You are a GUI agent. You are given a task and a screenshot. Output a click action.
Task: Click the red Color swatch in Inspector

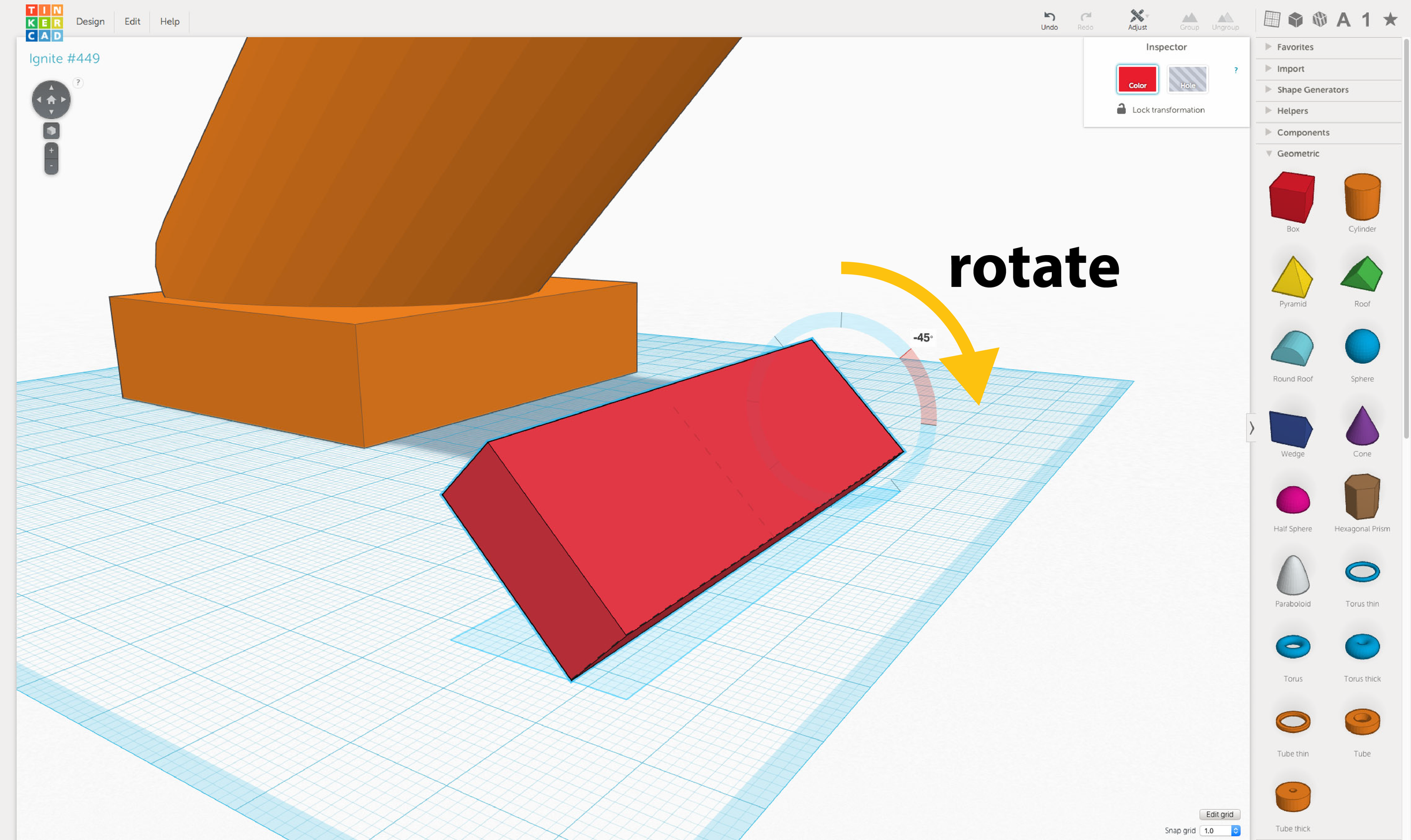click(1137, 79)
